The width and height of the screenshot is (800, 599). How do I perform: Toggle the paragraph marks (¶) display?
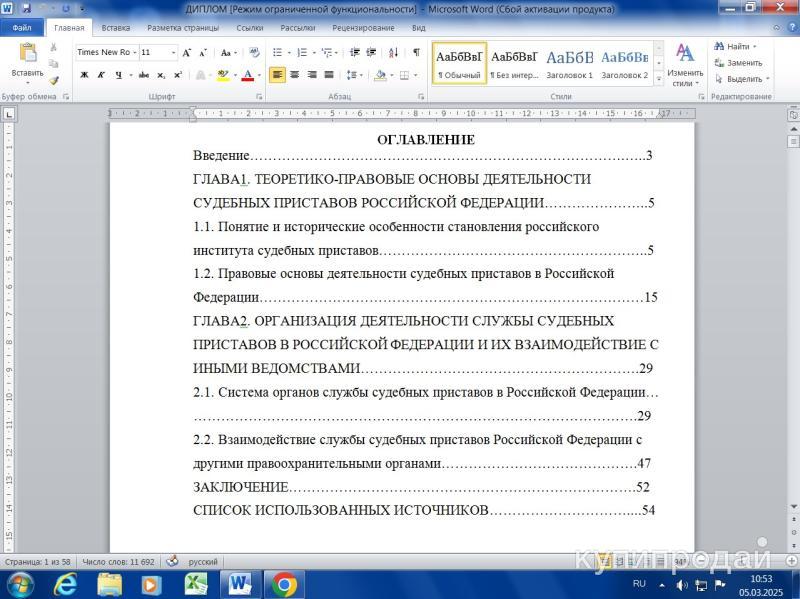[416, 52]
